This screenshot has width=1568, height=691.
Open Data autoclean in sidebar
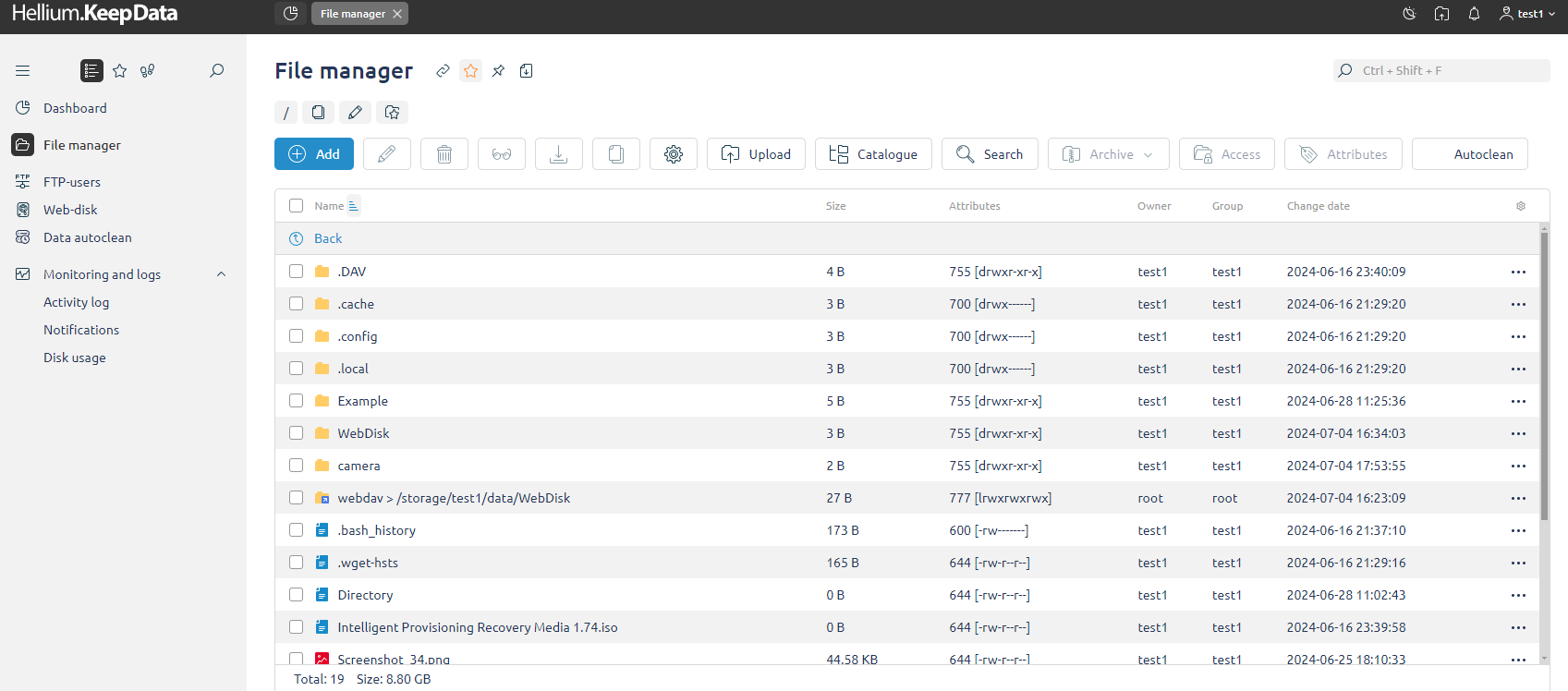coord(88,237)
